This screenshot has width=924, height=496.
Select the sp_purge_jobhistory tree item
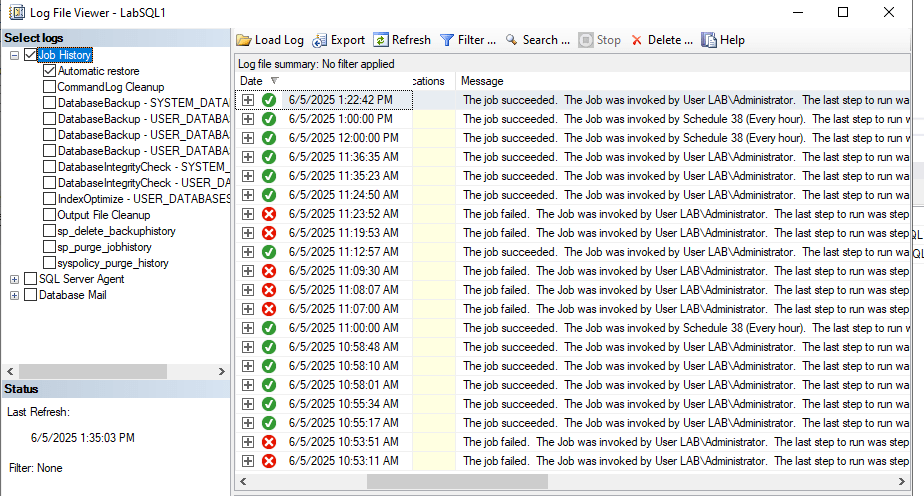(106, 247)
